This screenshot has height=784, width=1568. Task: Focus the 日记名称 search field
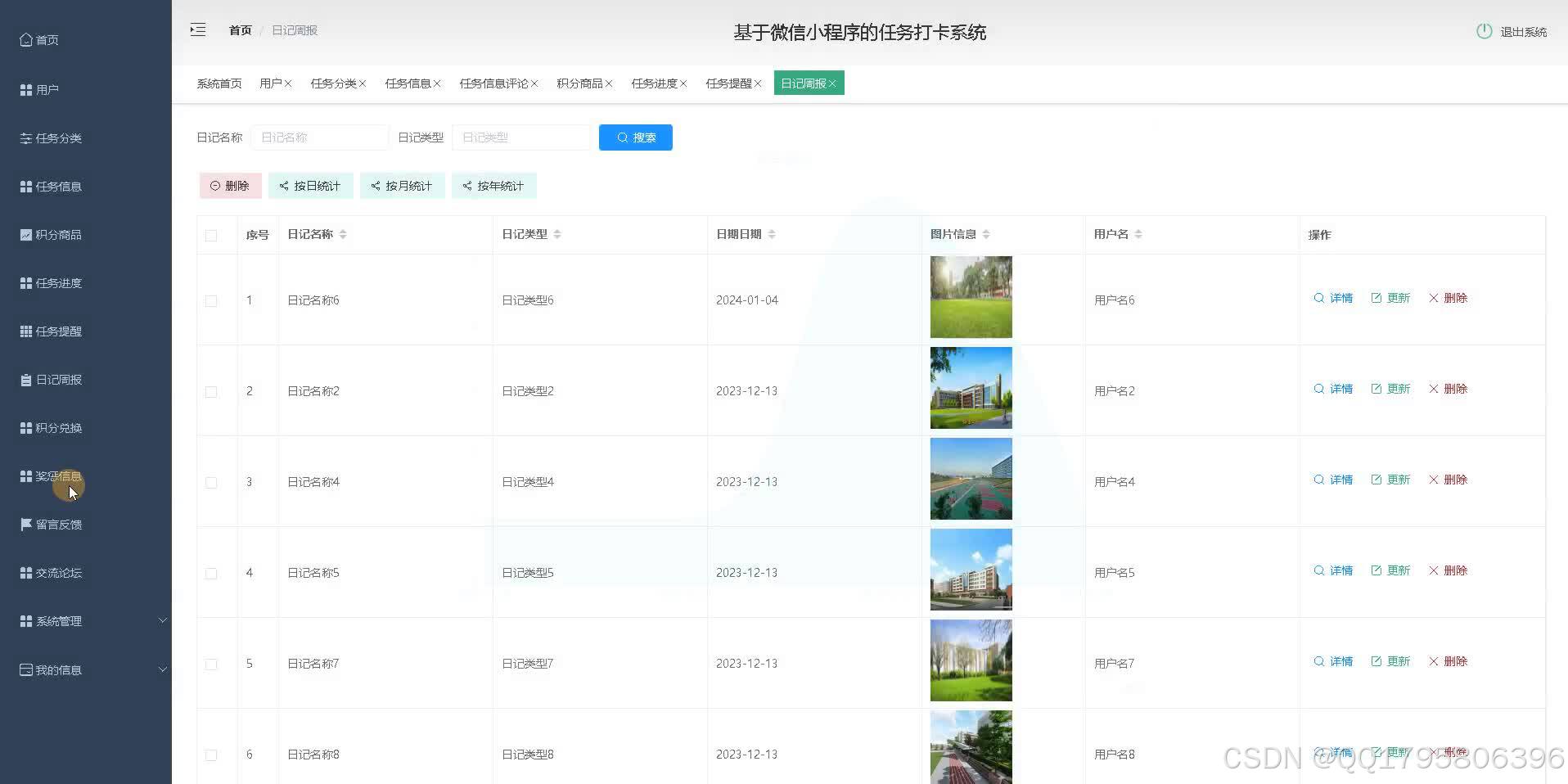tap(320, 137)
